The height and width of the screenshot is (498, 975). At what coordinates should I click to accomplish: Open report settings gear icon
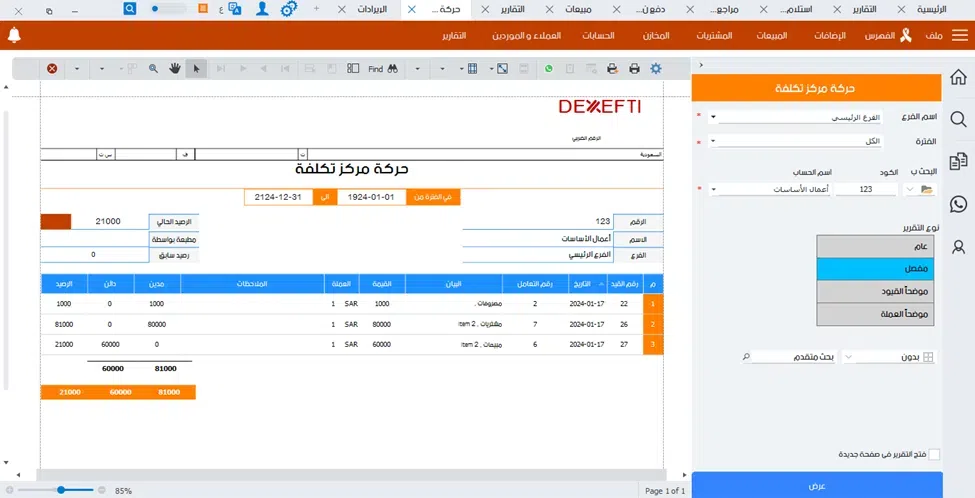[656, 69]
